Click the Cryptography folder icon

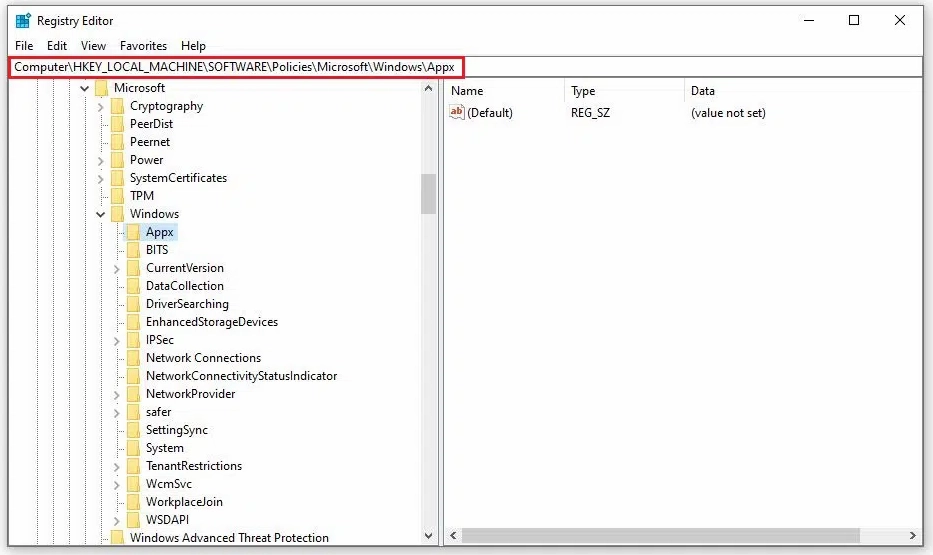[118, 106]
